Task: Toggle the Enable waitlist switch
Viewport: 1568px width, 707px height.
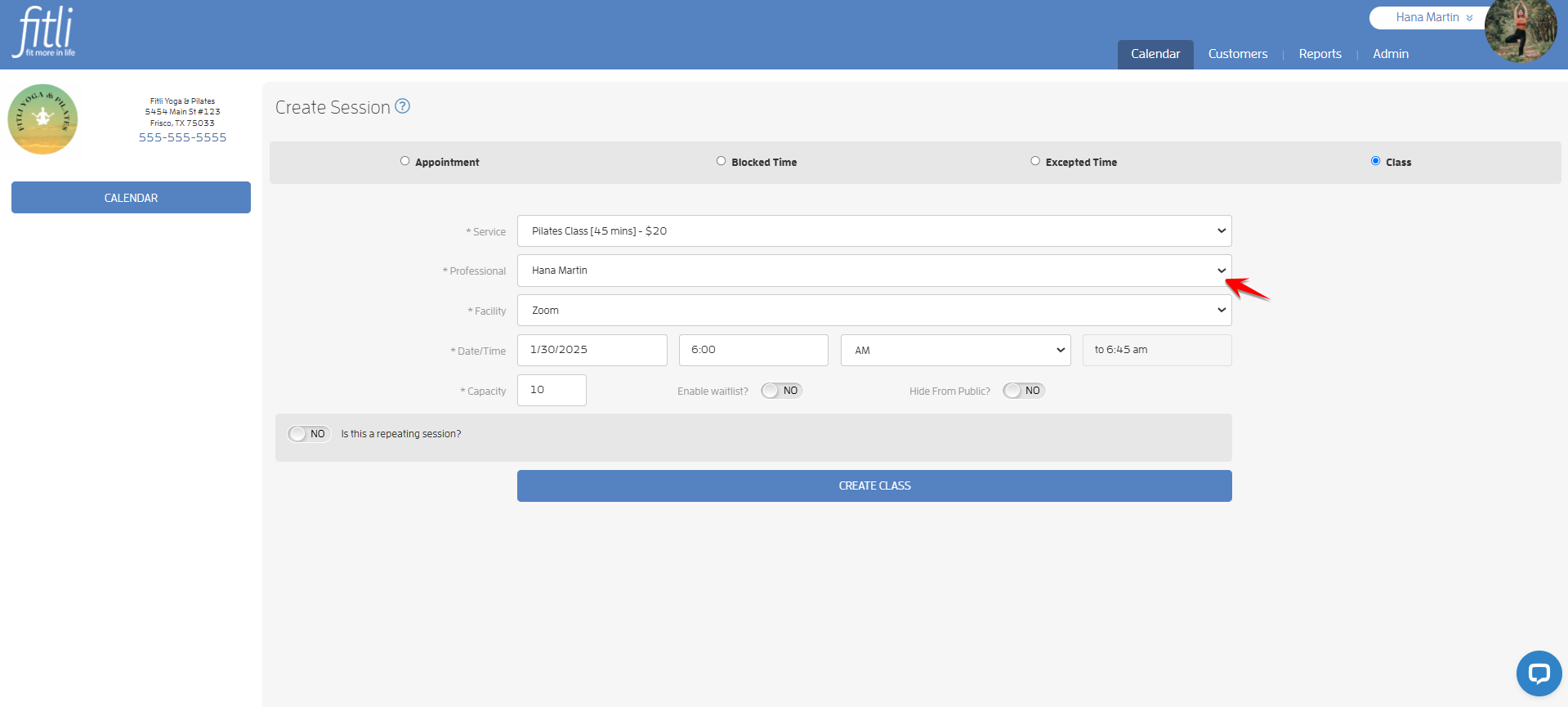Action: coord(781,391)
